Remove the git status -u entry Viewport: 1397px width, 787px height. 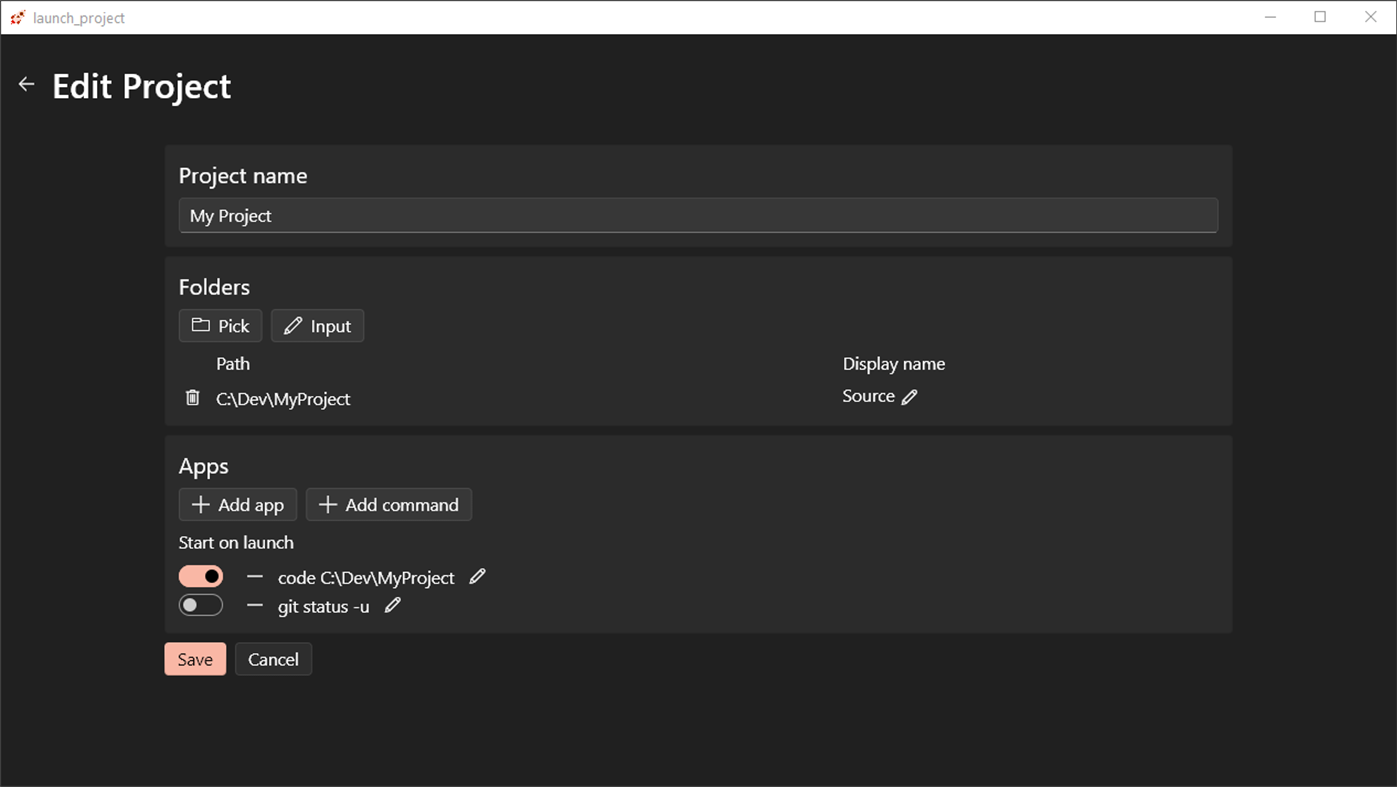tap(255, 606)
